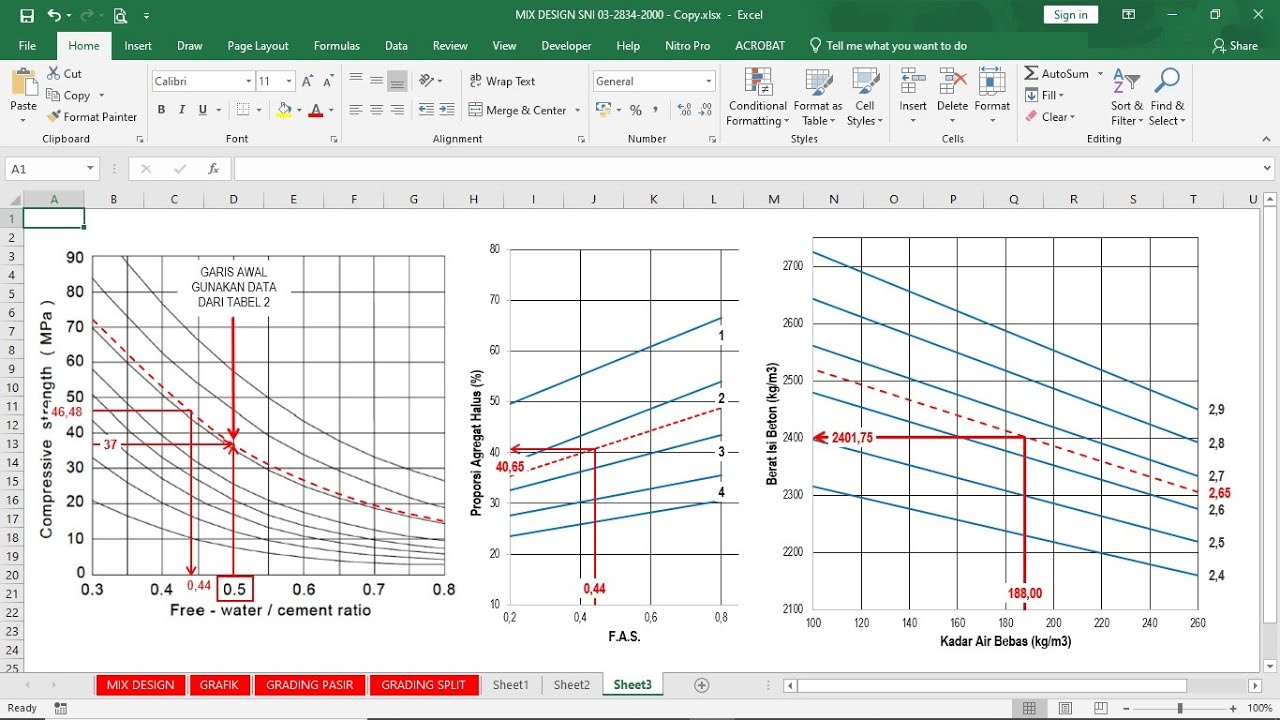
Task: Save the workbook from quick access toolbar
Action: [27, 15]
